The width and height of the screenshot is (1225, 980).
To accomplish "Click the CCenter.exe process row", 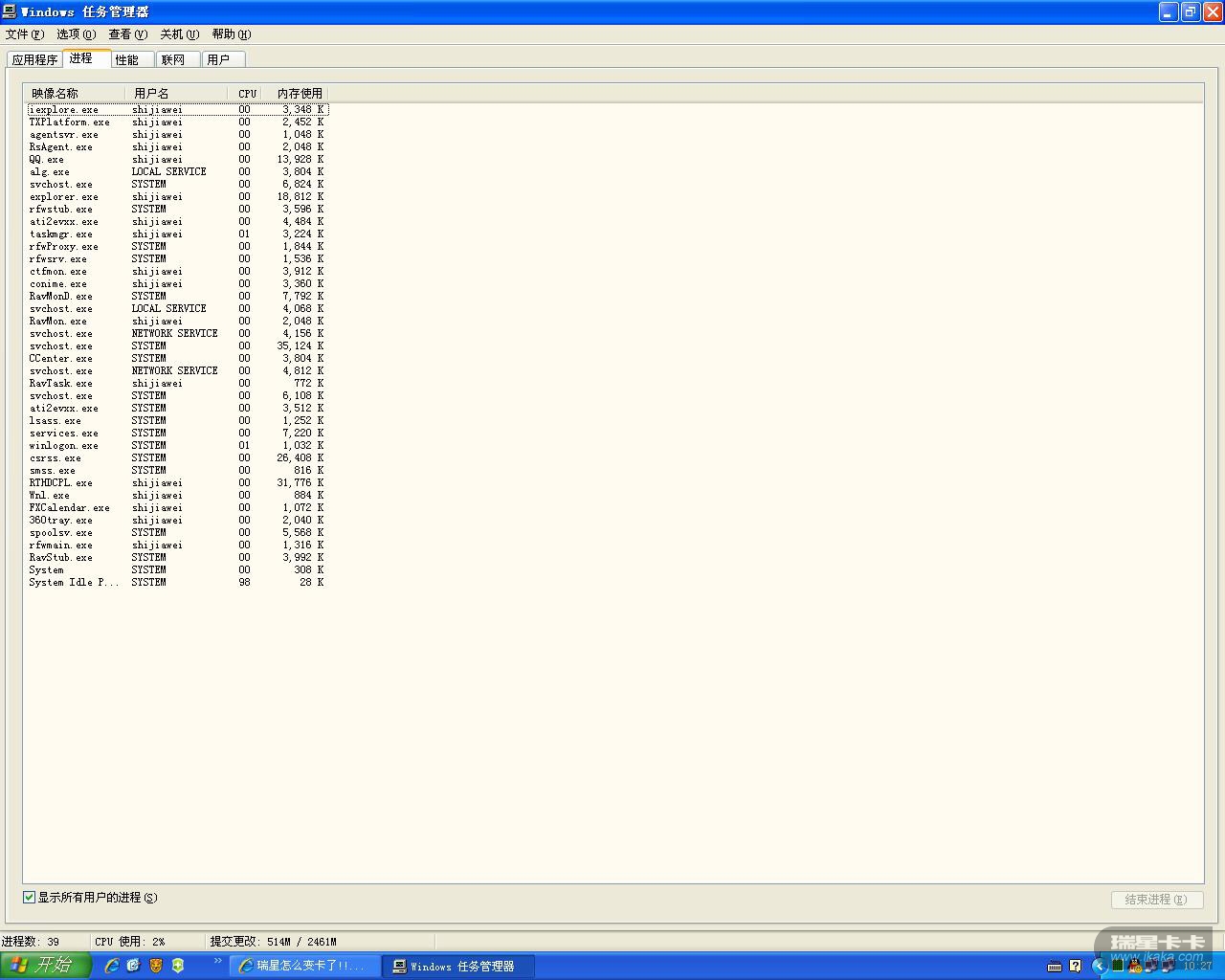I will pyautogui.click(x=178, y=359).
